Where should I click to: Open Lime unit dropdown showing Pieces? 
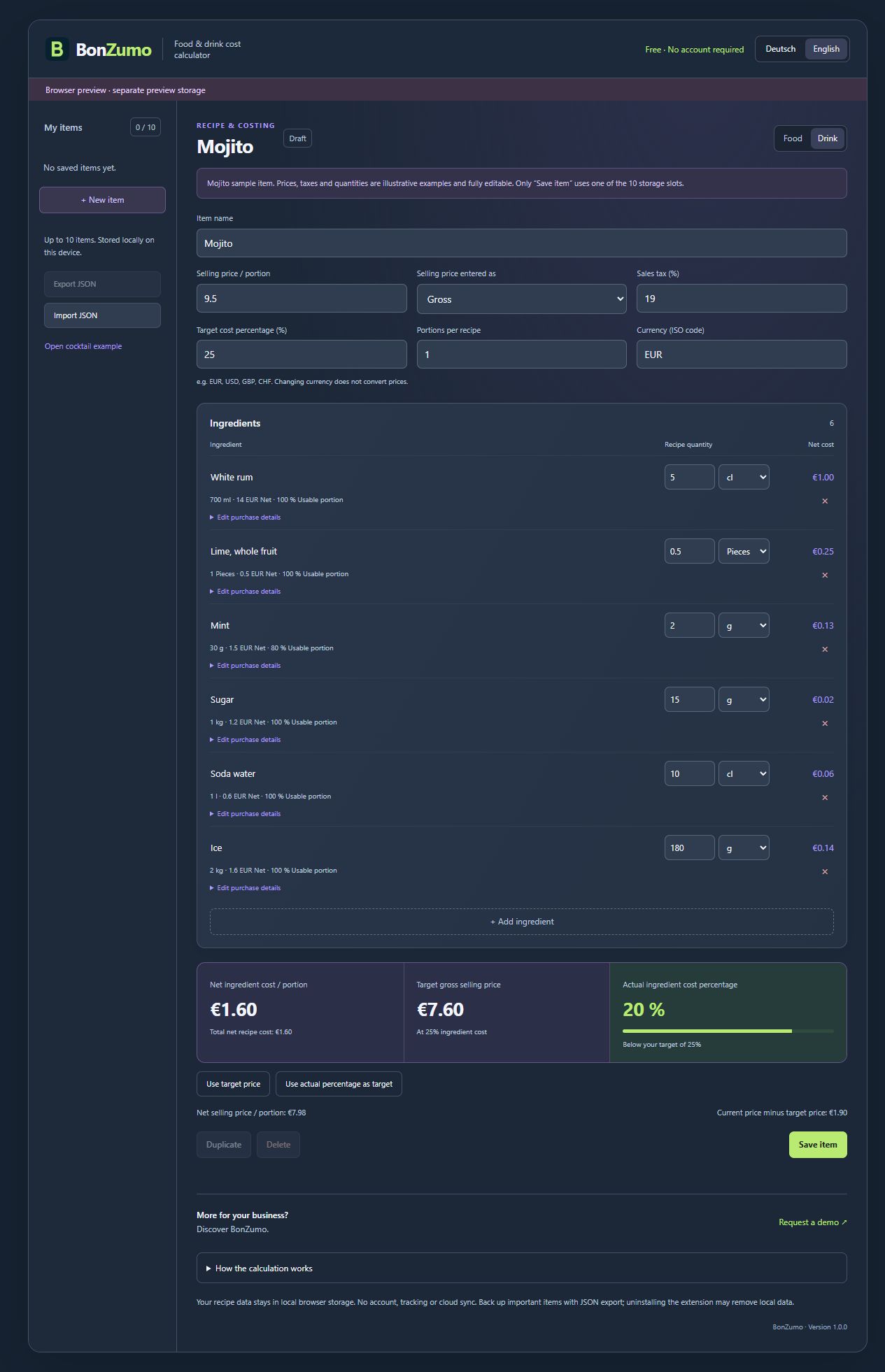click(744, 551)
